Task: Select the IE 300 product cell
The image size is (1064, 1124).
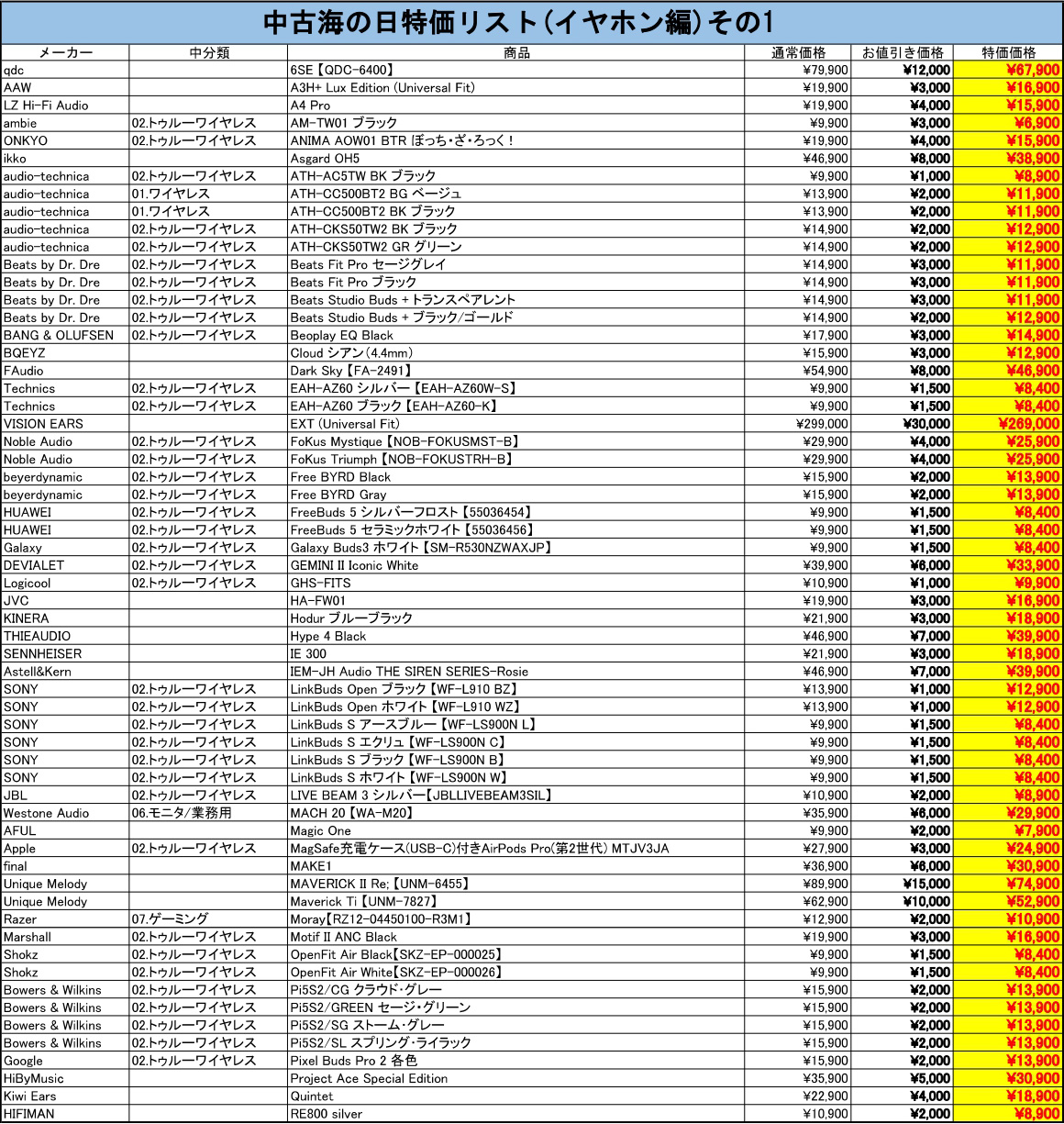Action: [x=516, y=654]
